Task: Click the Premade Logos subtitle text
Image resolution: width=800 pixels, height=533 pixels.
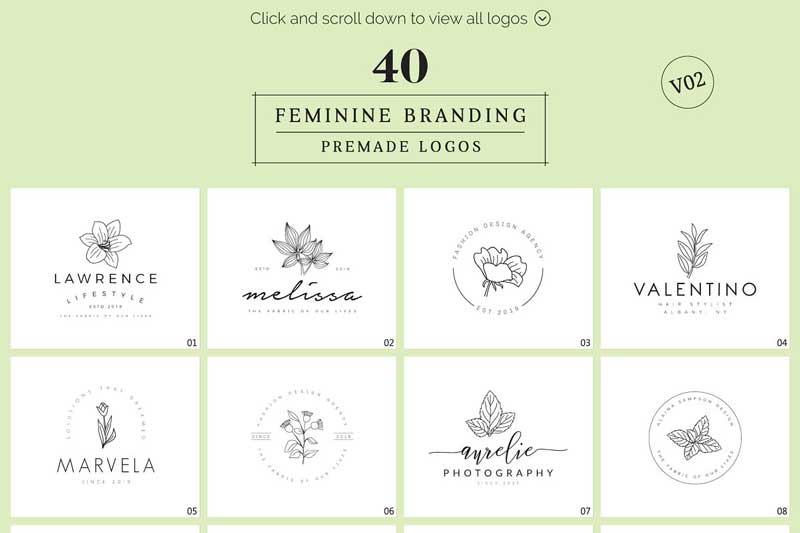Action: pyautogui.click(x=400, y=147)
